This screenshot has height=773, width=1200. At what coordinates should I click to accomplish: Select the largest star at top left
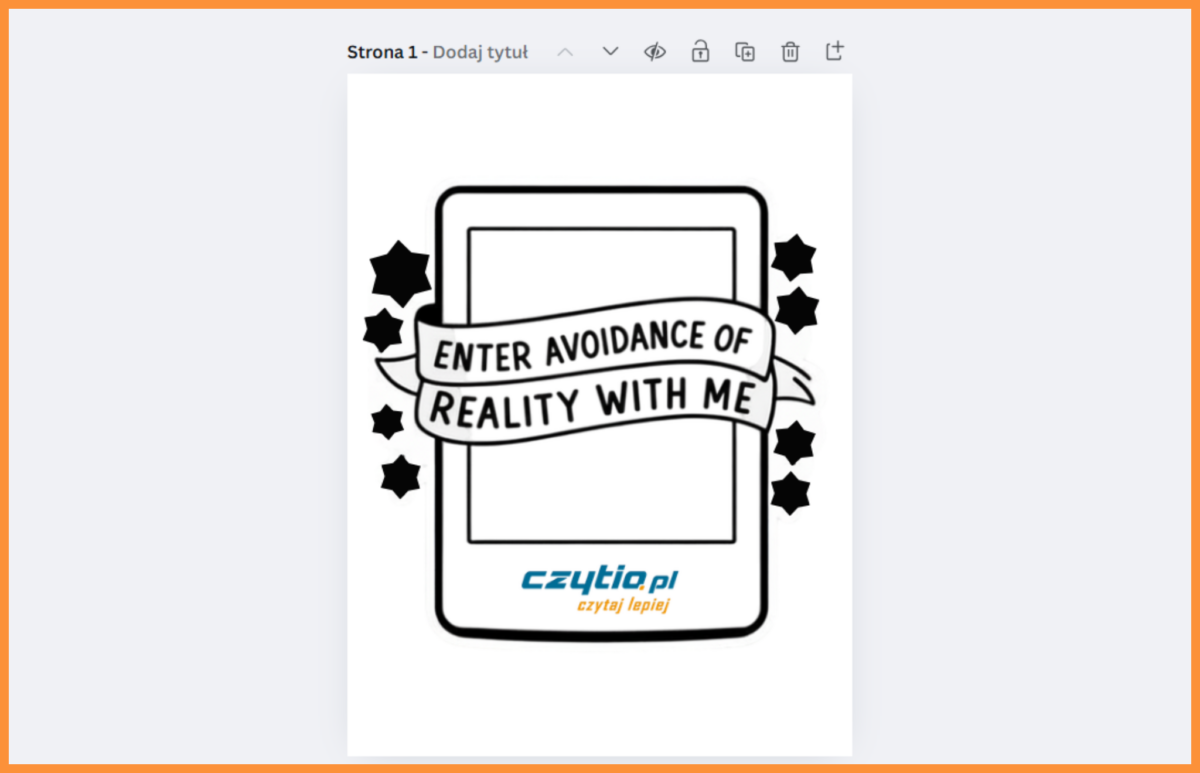(x=400, y=273)
